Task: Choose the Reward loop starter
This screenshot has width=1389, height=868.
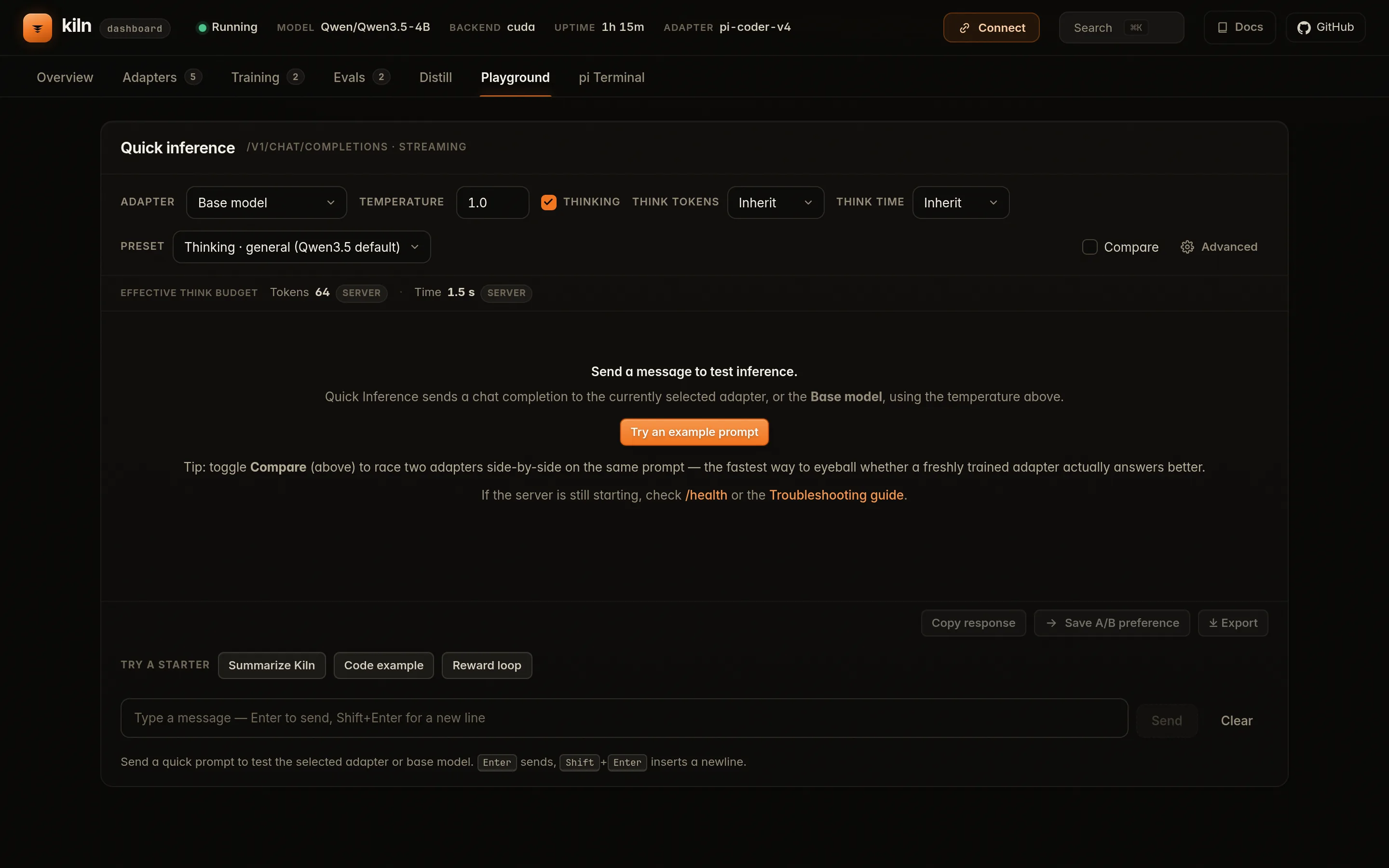Action: (487, 665)
